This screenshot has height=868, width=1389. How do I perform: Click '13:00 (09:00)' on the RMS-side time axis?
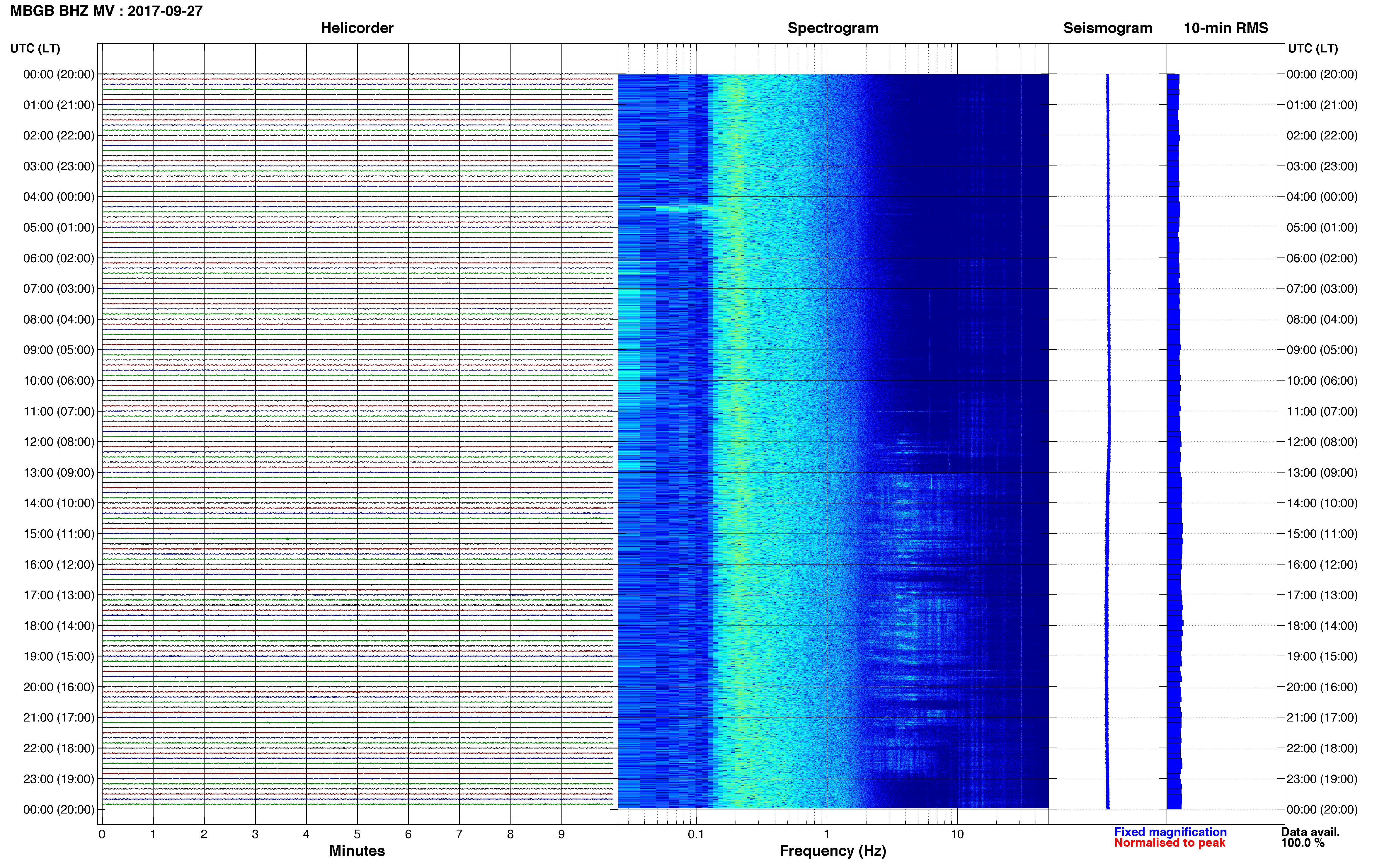click(1322, 473)
